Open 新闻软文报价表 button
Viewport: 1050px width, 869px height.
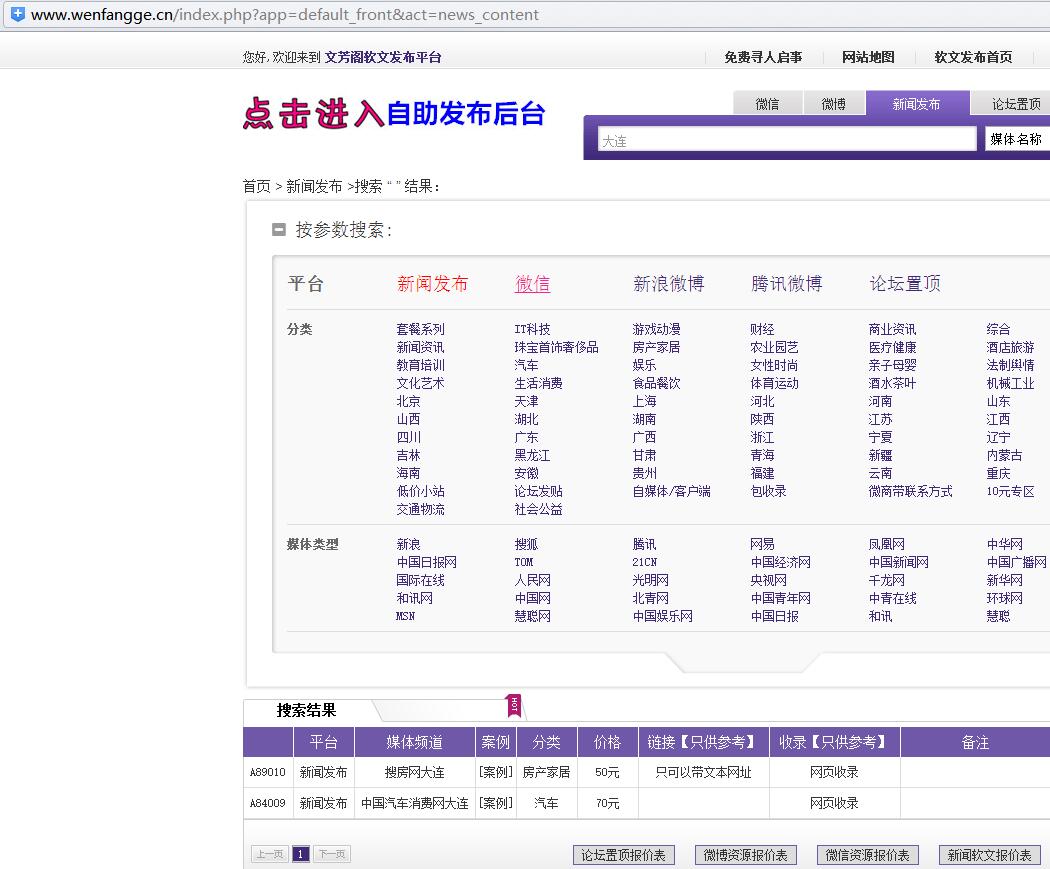tap(990, 855)
